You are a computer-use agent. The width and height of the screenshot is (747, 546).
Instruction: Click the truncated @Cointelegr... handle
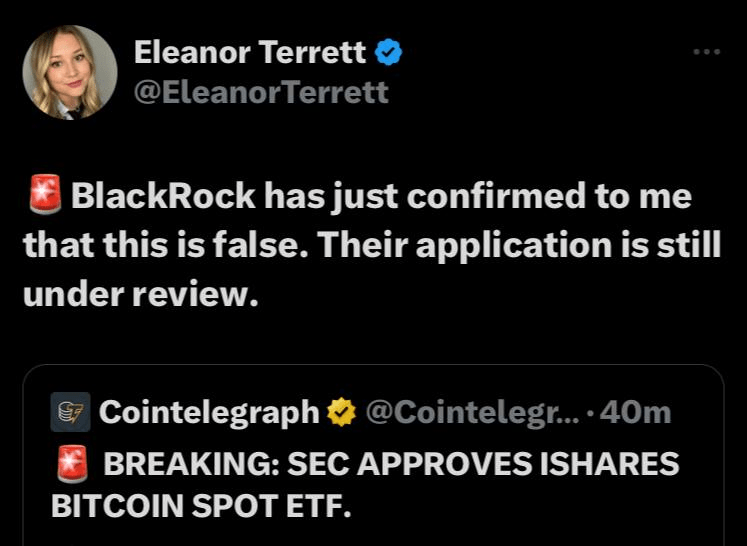[x=473, y=412]
